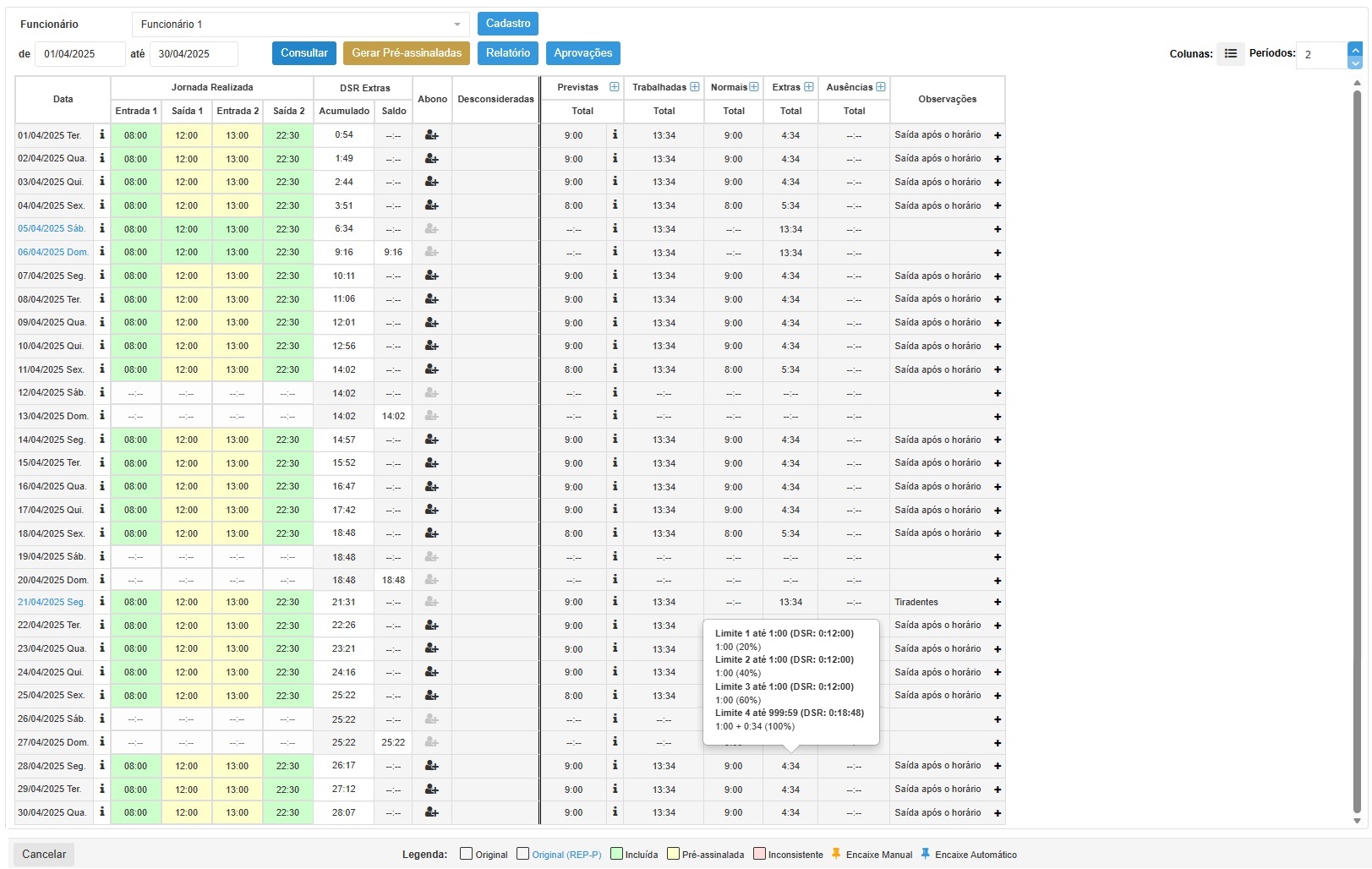Viewport: 1372px width, 869px height.
Task: Toggle the Original legend checkbox
Action: [x=466, y=854]
